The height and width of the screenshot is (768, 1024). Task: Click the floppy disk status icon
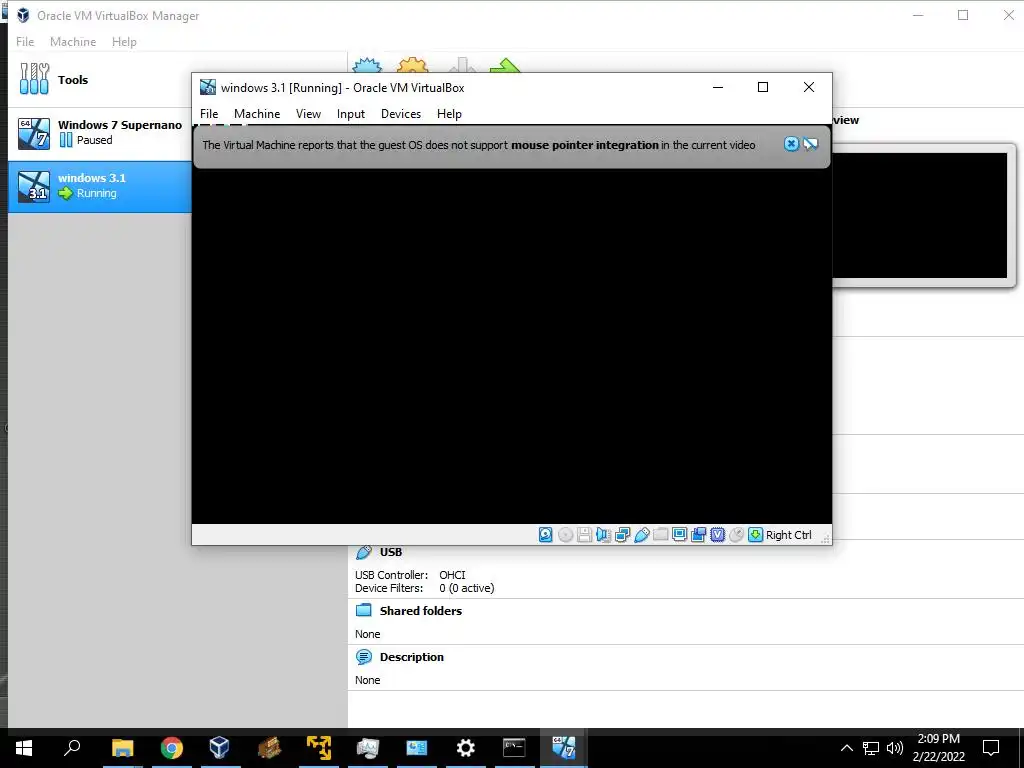tap(584, 535)
